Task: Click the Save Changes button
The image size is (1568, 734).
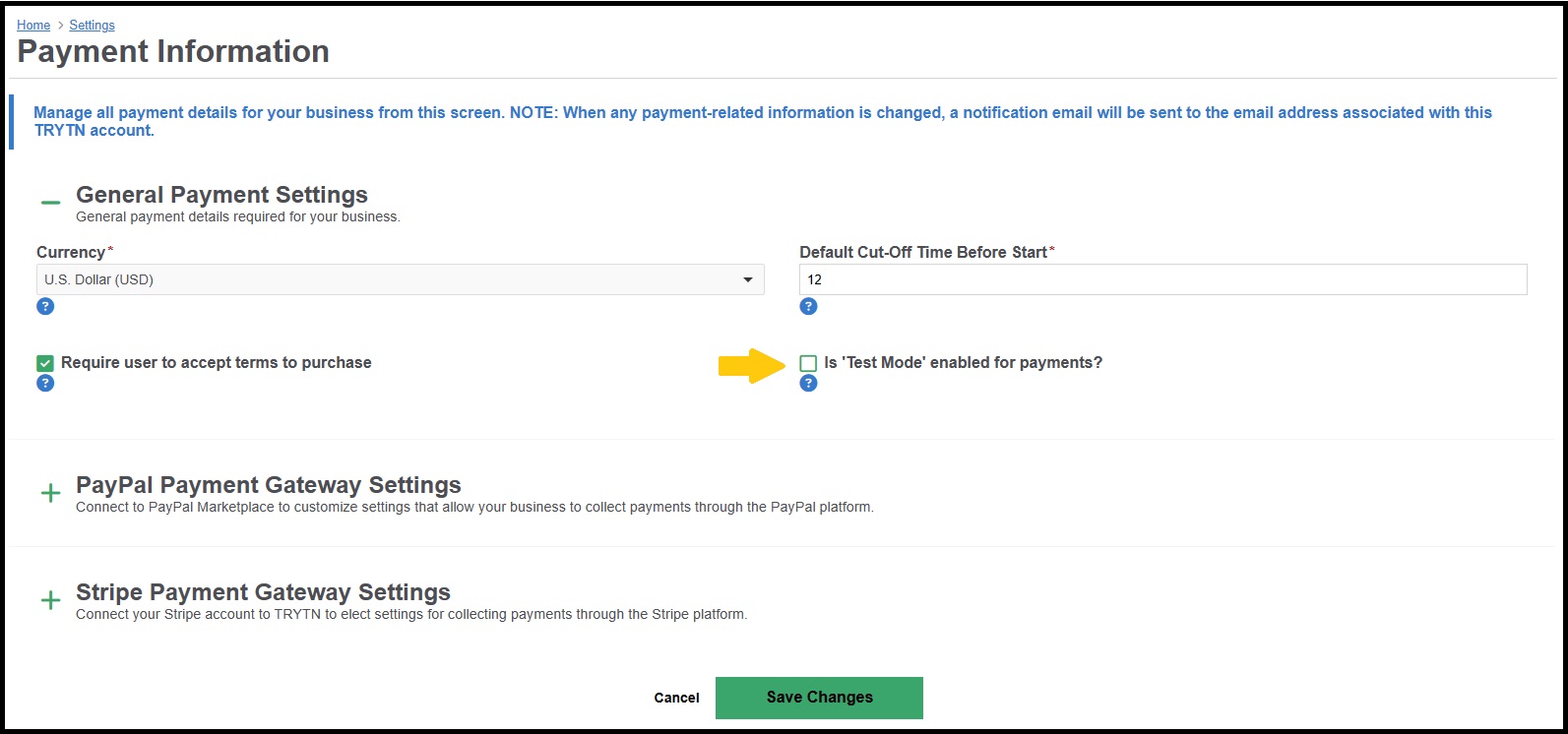Action: pyautogui.click(x=819, y=698)
